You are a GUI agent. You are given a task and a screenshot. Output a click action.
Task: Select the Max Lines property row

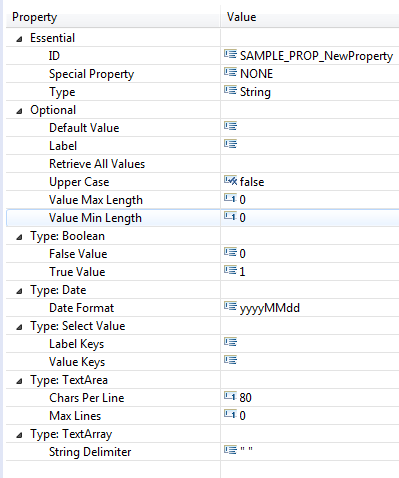(x=202, y=416)
